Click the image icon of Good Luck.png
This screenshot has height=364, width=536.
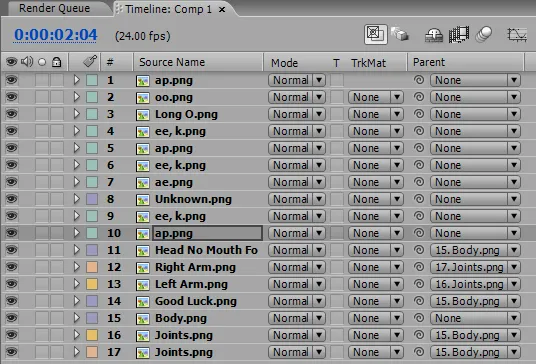click(x=143, y=302)
